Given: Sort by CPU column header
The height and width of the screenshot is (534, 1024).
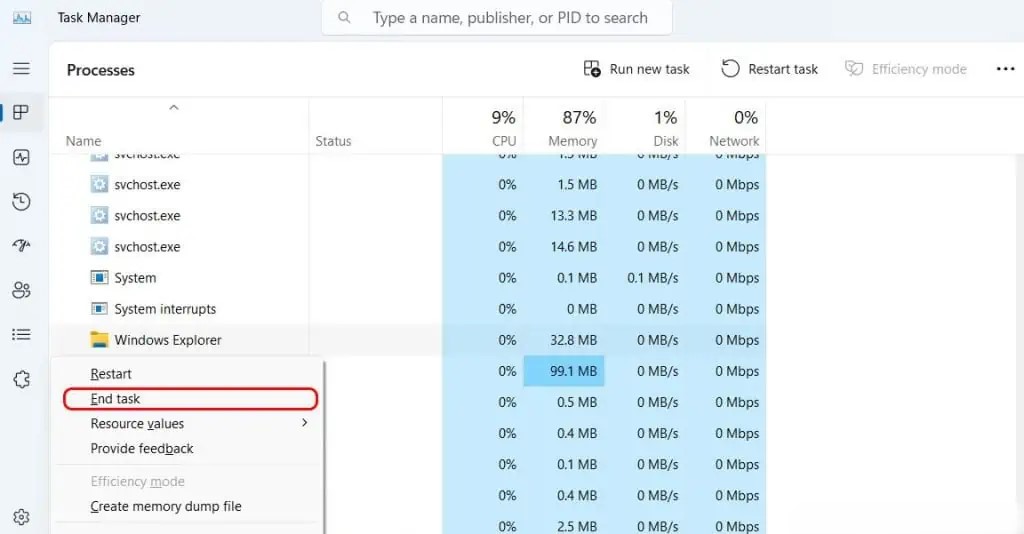Looking at the screenshot, I should click(483, 128).
